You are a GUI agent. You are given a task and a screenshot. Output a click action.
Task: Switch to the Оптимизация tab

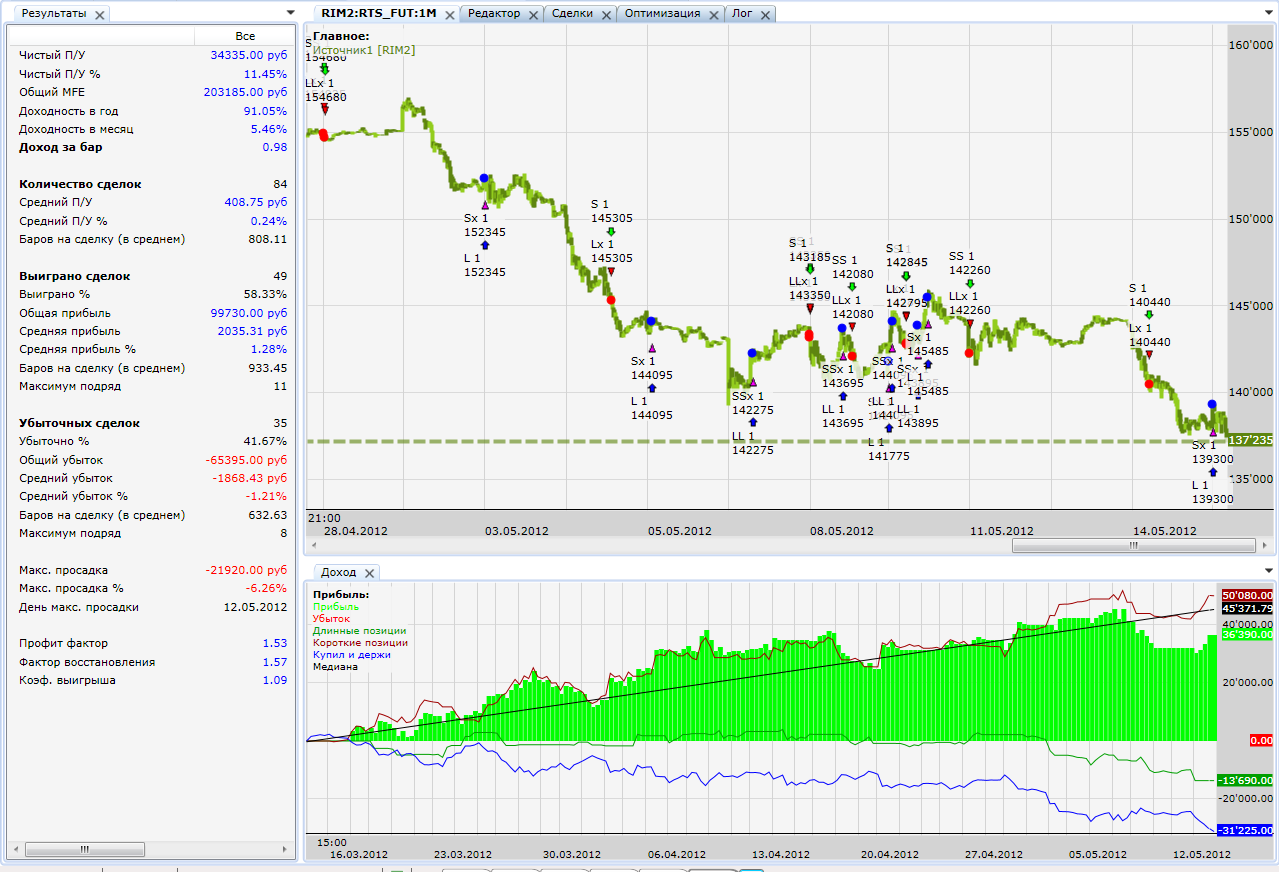(x=662, y=14)
